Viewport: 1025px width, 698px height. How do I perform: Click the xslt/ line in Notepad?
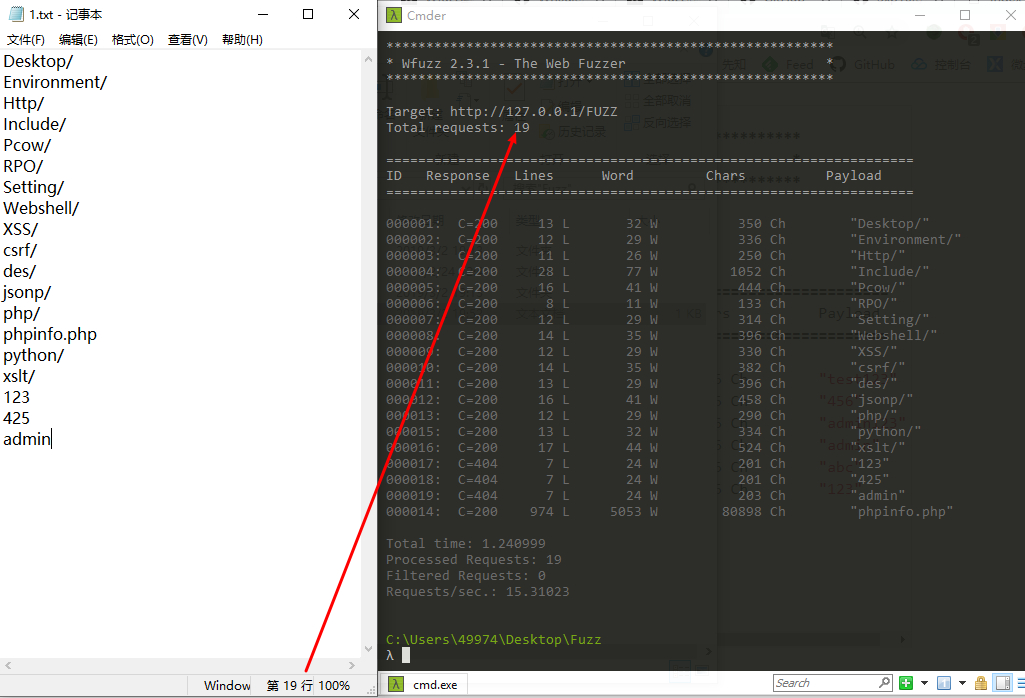click(x=19, y=376)
